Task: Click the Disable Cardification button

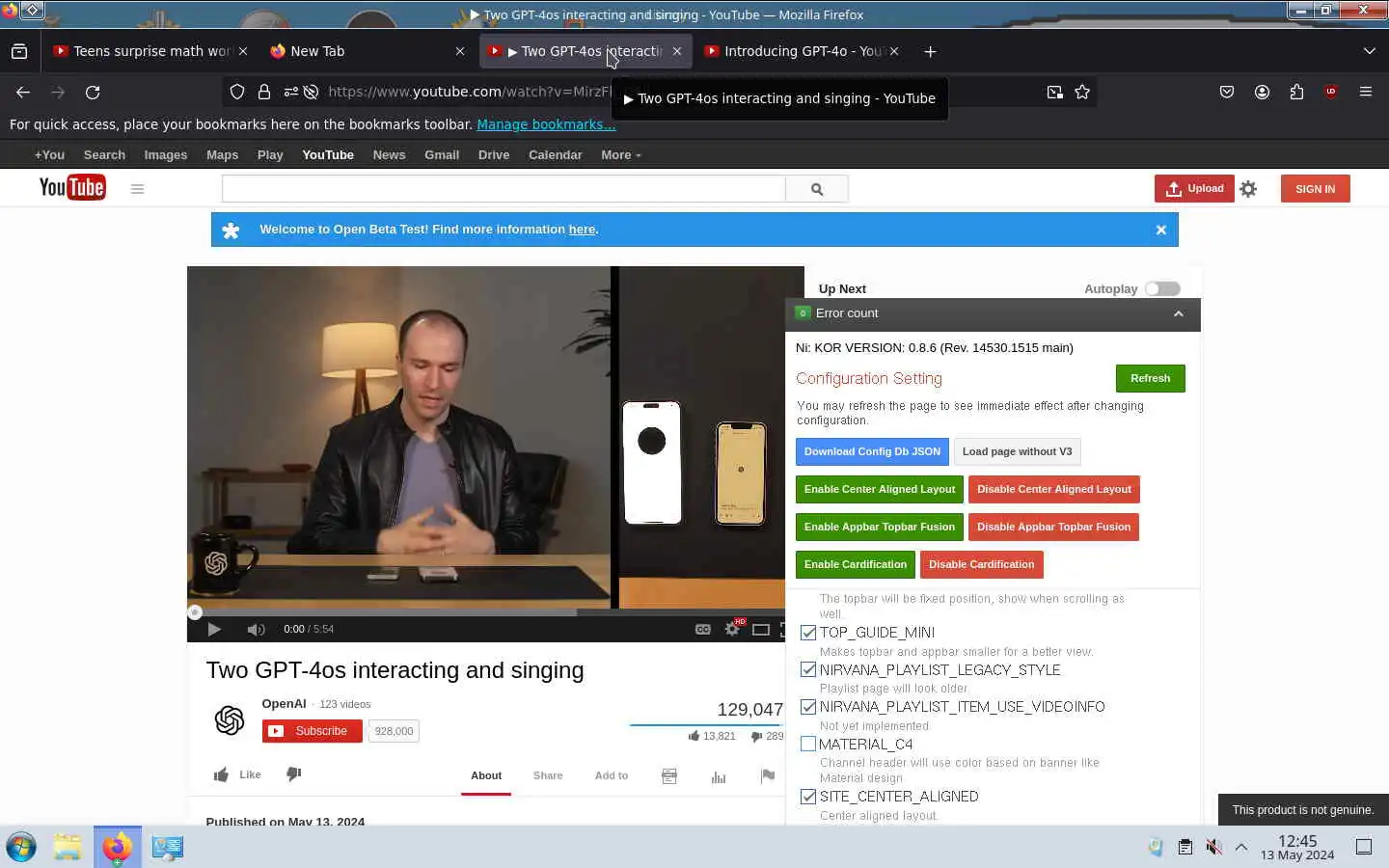Action: 981,564
